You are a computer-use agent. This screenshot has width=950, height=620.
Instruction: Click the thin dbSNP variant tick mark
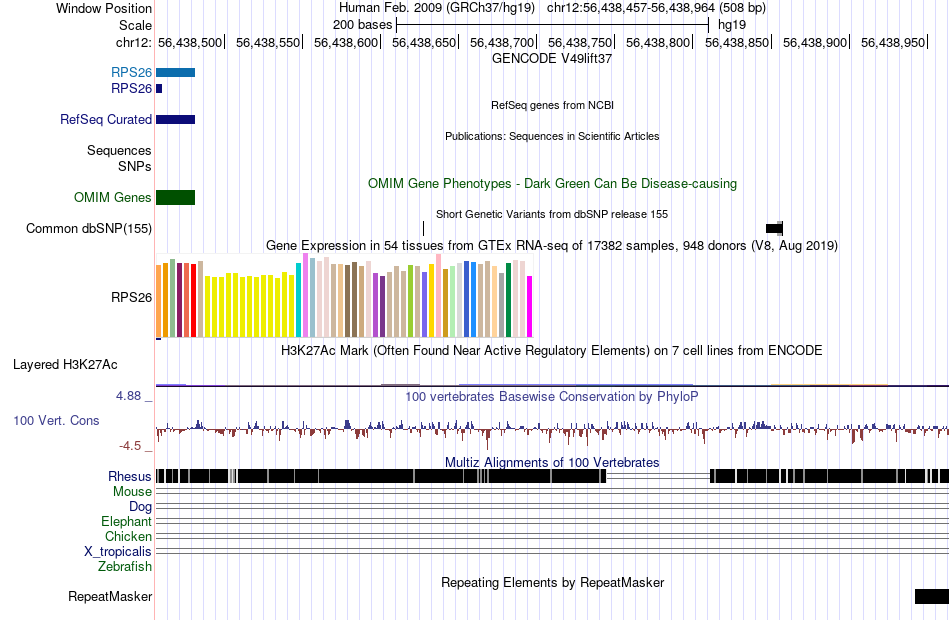click(x=424, y=228)
